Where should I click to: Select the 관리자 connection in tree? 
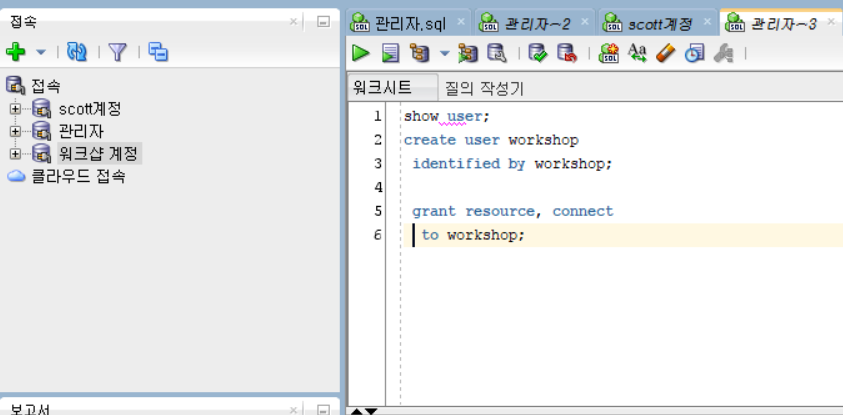pos(81,131)
